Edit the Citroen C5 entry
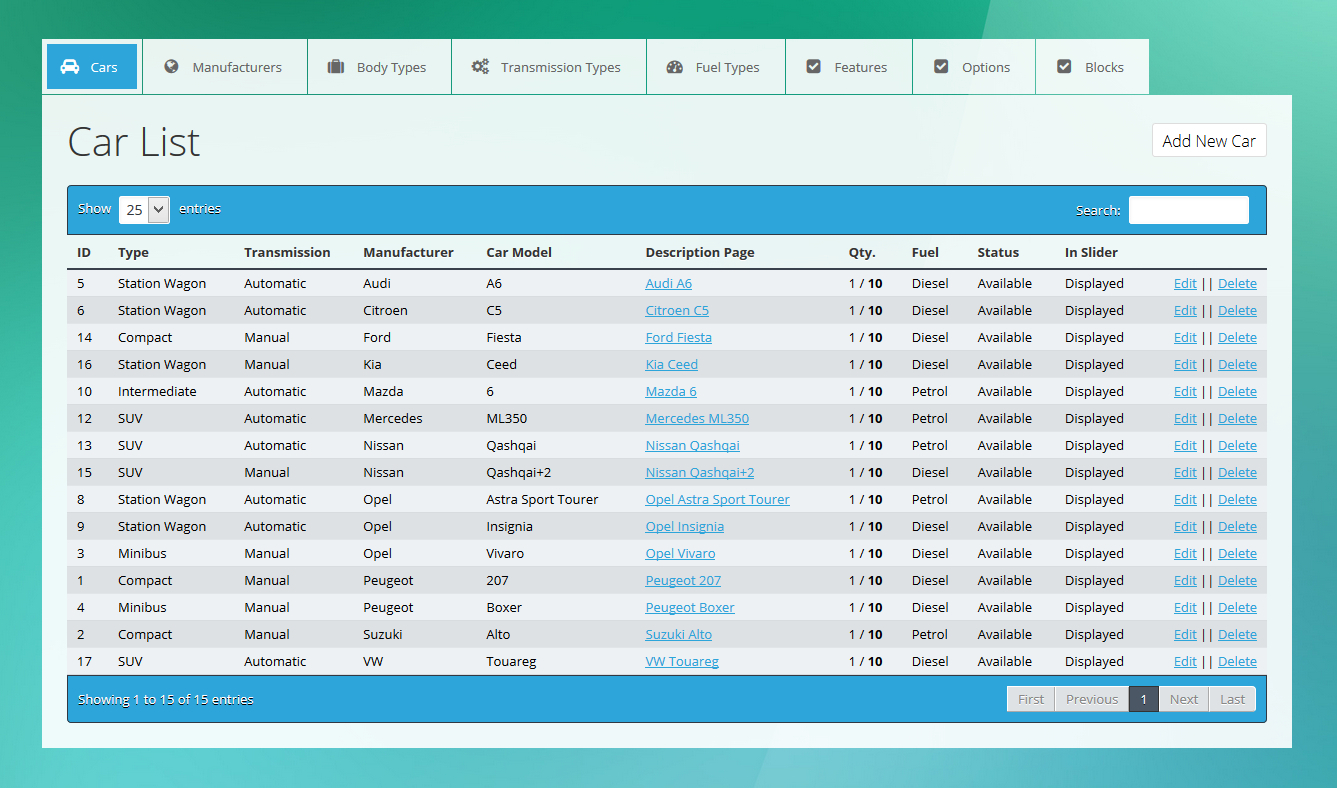The width and height of the screenshot is (1337, 788). 1185,310
